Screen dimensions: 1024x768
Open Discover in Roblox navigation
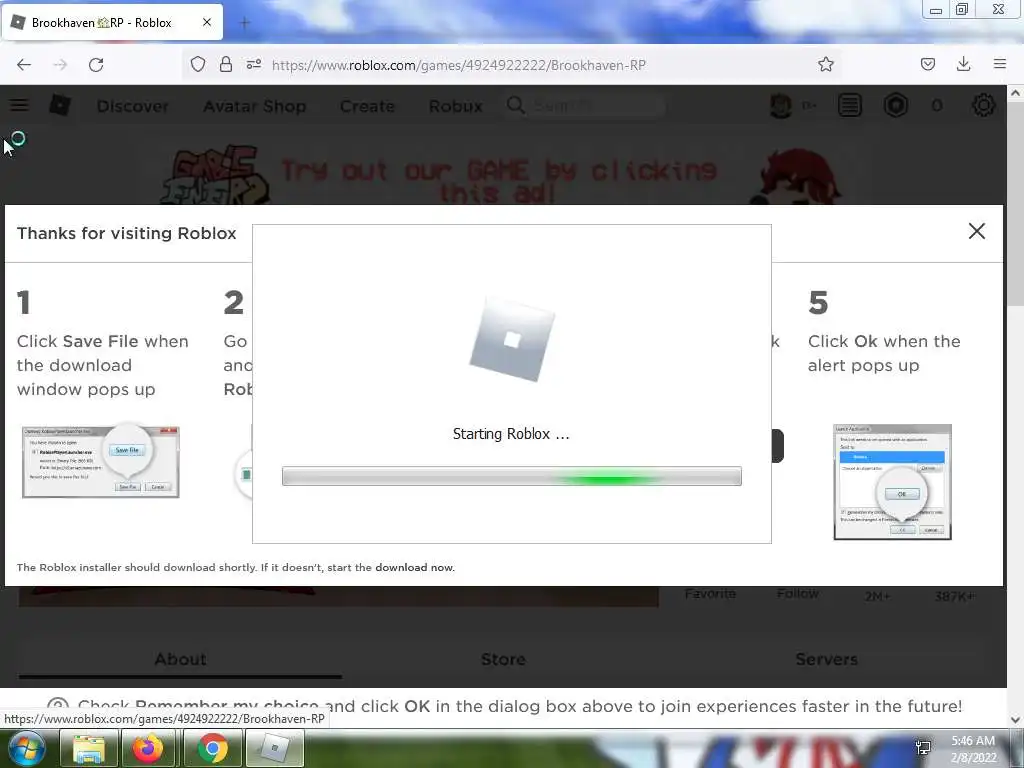pyautogui.click(x=133, y=106)
